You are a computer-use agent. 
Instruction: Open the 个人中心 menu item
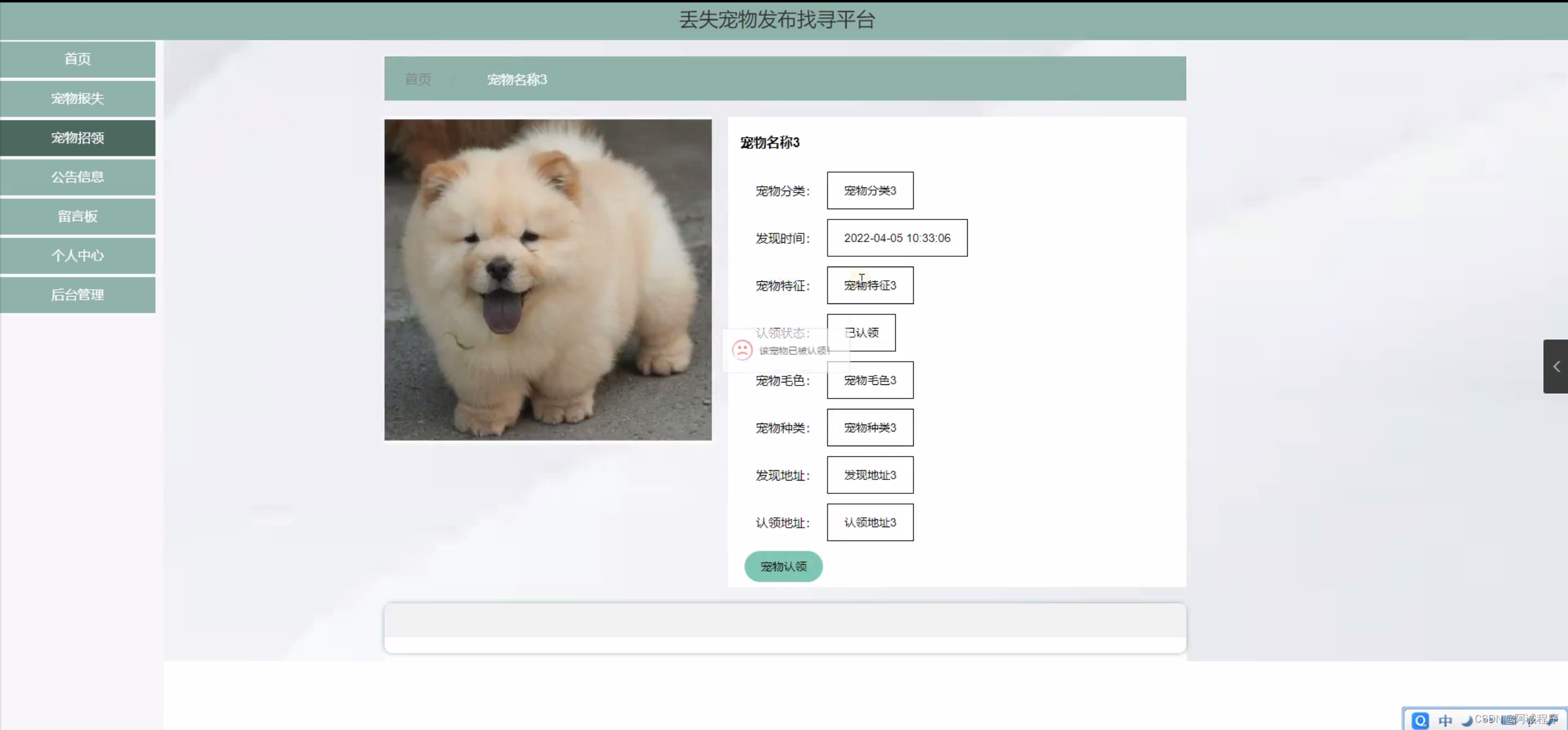[78, 255]
